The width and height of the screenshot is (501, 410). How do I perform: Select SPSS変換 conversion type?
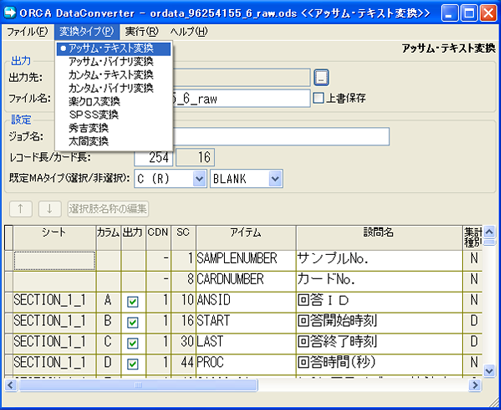coord(114,115)
